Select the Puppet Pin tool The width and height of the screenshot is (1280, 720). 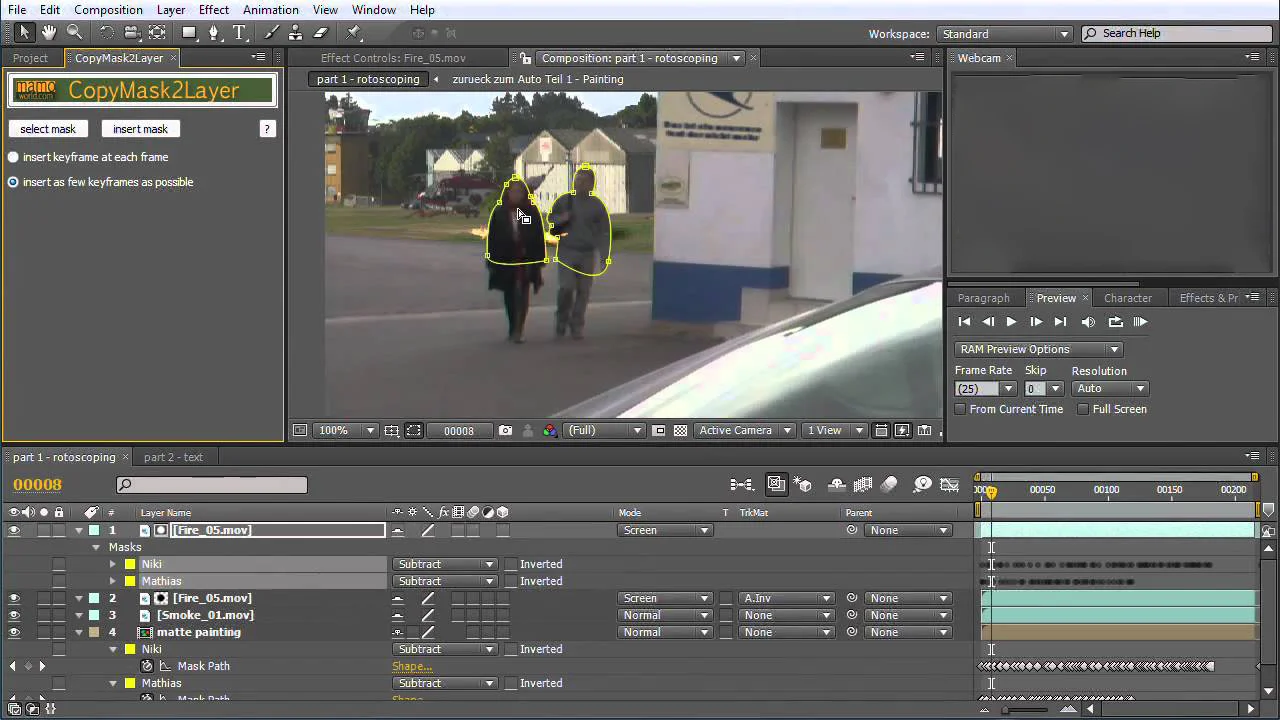point(355,33)
